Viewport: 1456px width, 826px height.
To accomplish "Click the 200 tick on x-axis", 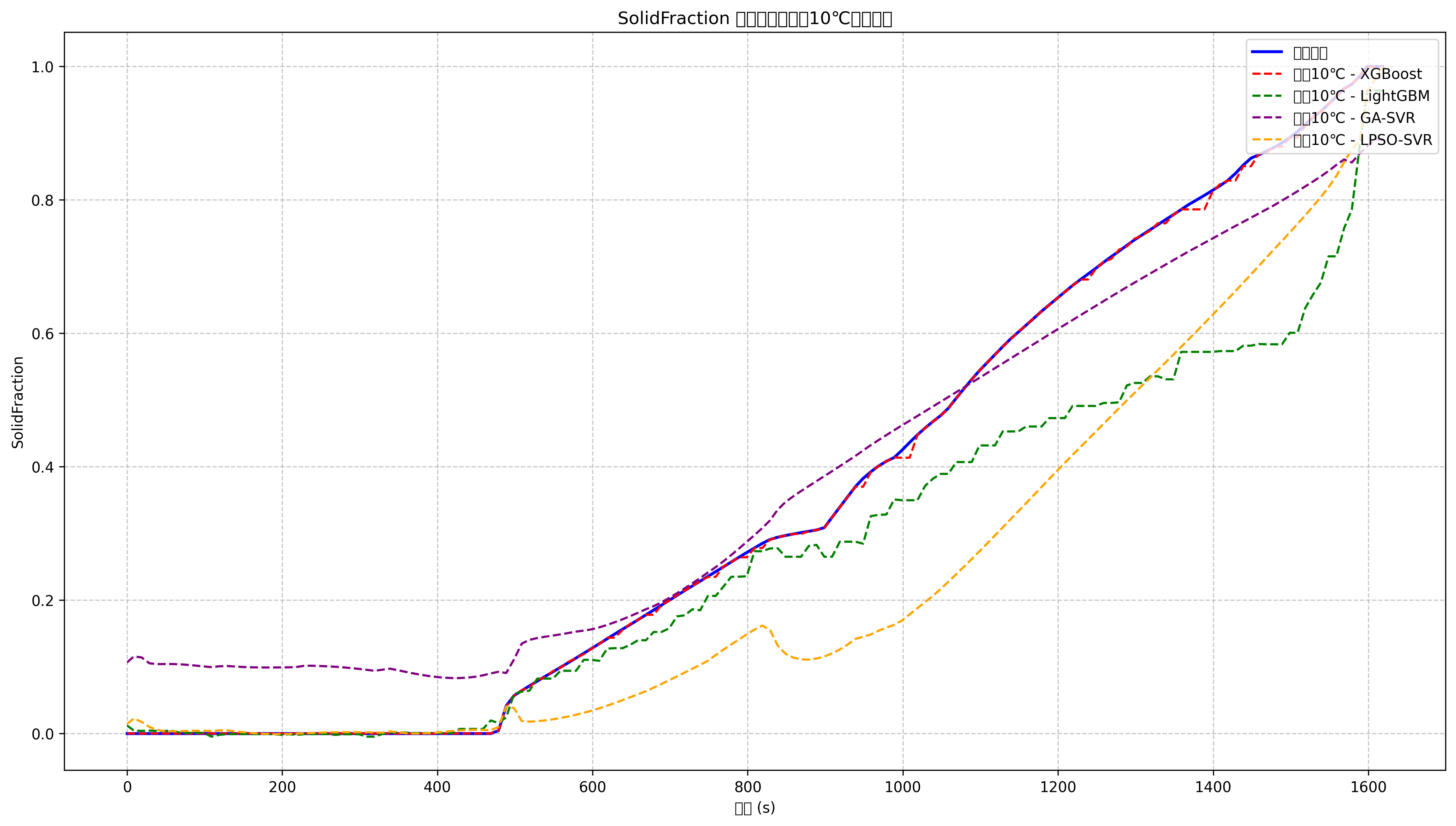I will click(x=282, y=788).
